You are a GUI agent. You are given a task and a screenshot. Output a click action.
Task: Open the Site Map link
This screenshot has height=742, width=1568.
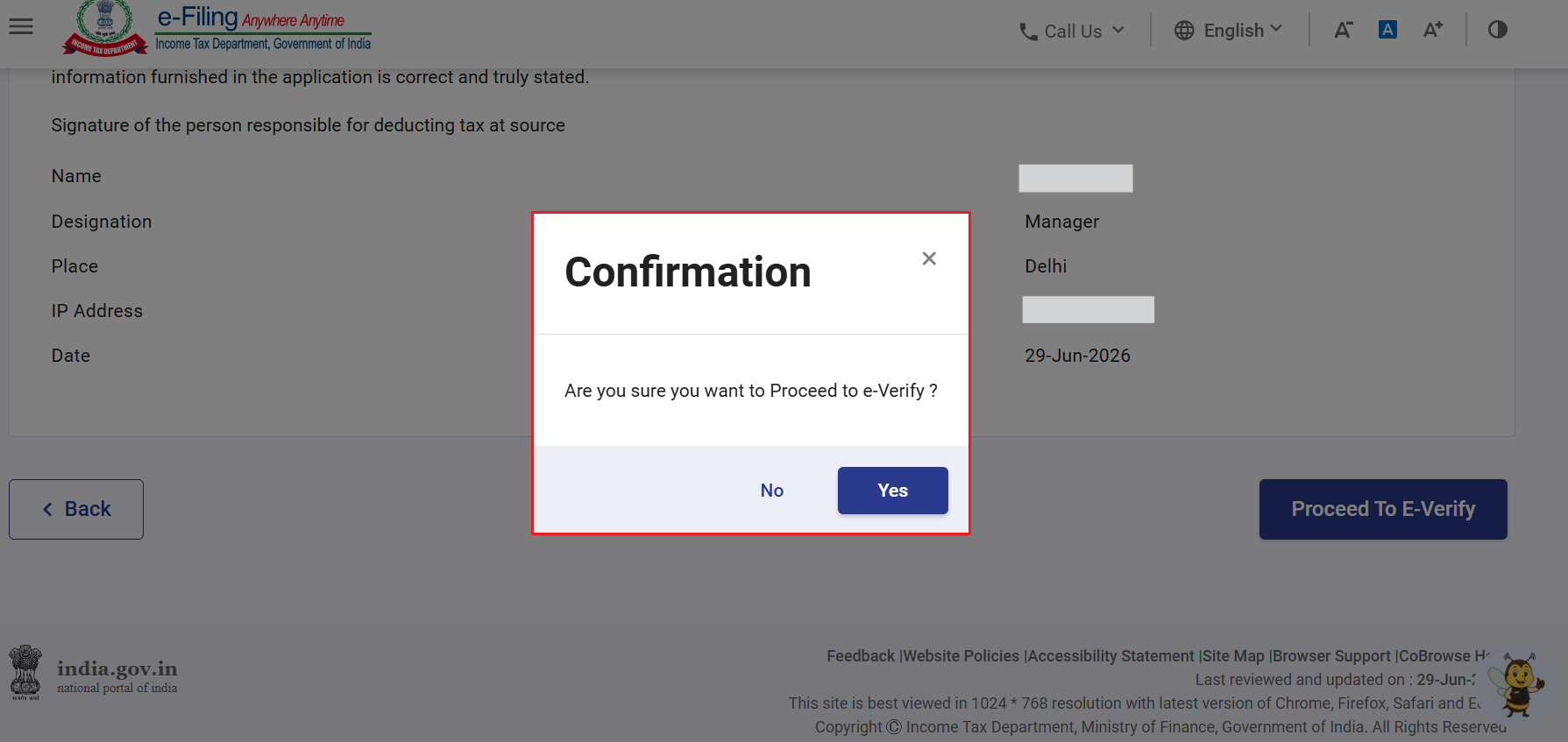(x=1233, y=656)
